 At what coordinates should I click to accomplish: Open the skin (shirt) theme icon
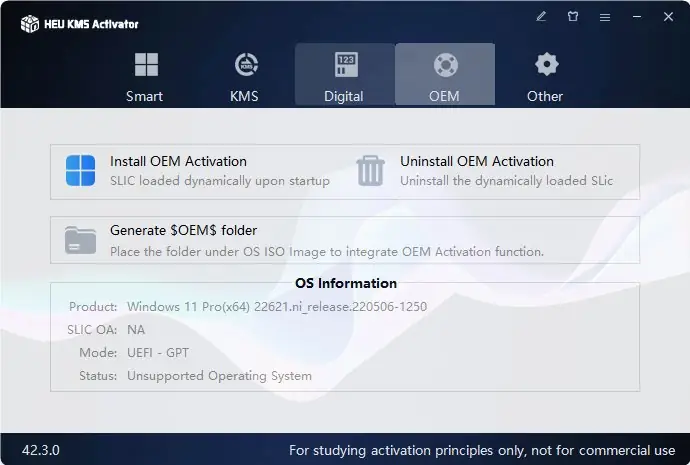tap(573, 17)
